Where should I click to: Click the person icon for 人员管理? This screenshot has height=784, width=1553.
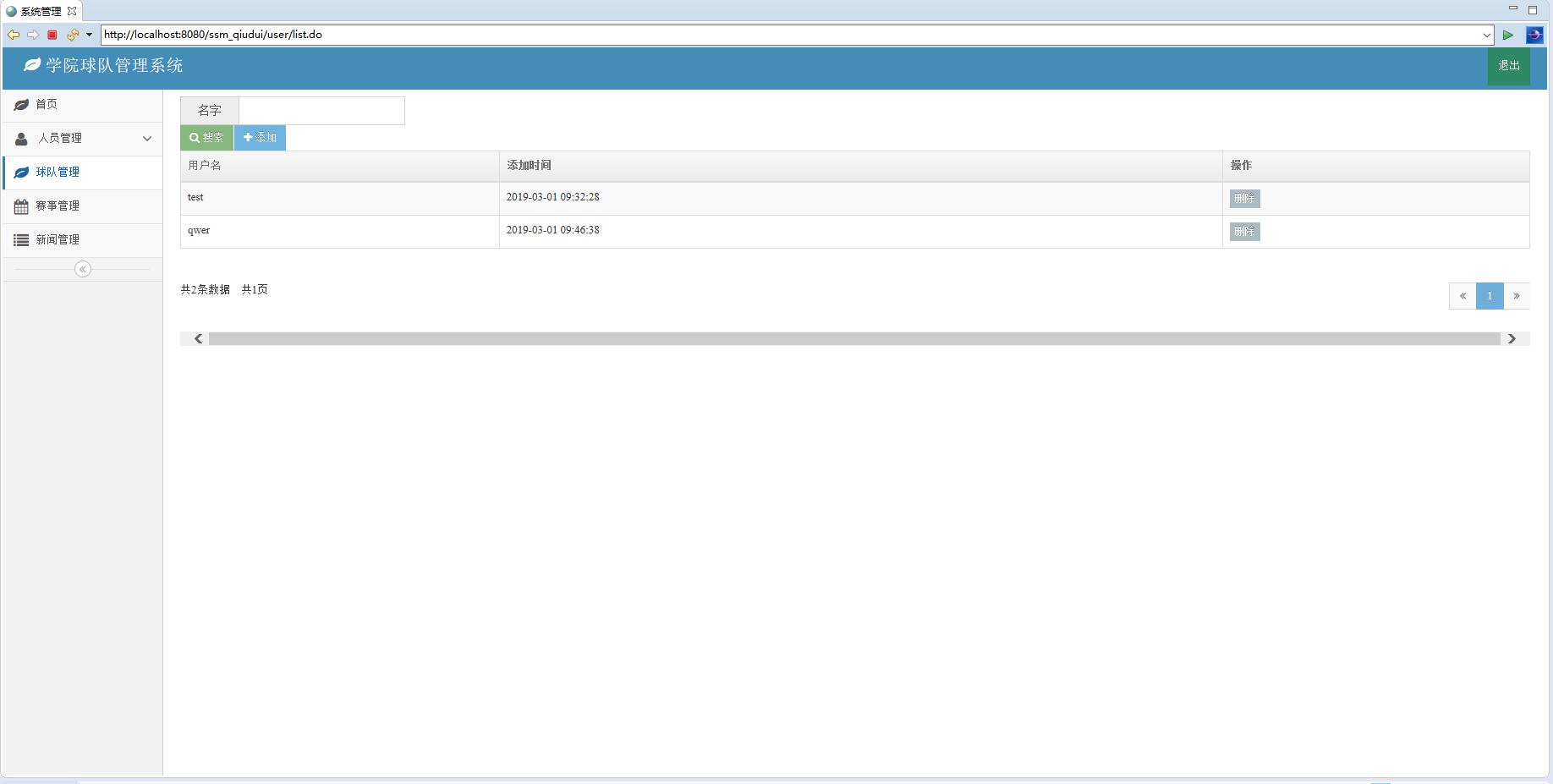pos(21,139)
